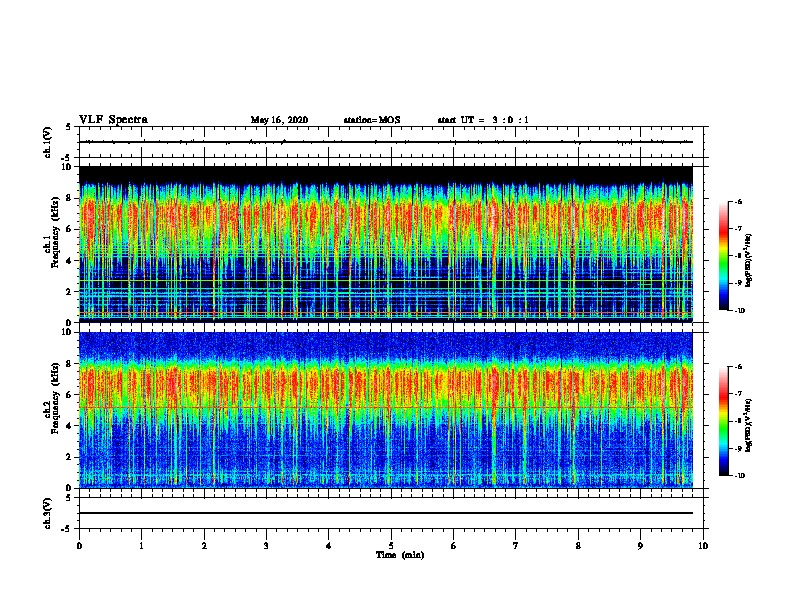Click the 'Time (min)' axis label
This screenshot has width=792, height=612.
tap(400, 555)
